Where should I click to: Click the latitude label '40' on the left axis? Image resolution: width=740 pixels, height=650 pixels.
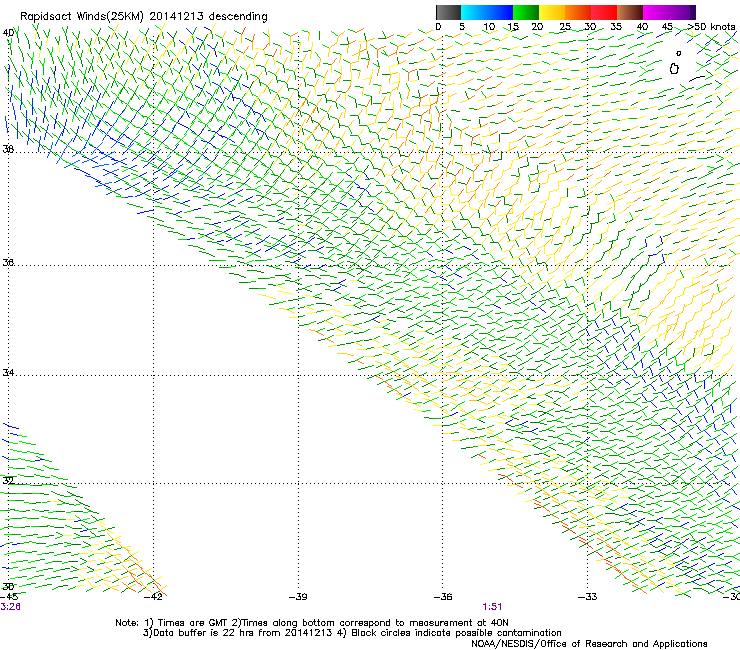8,33
